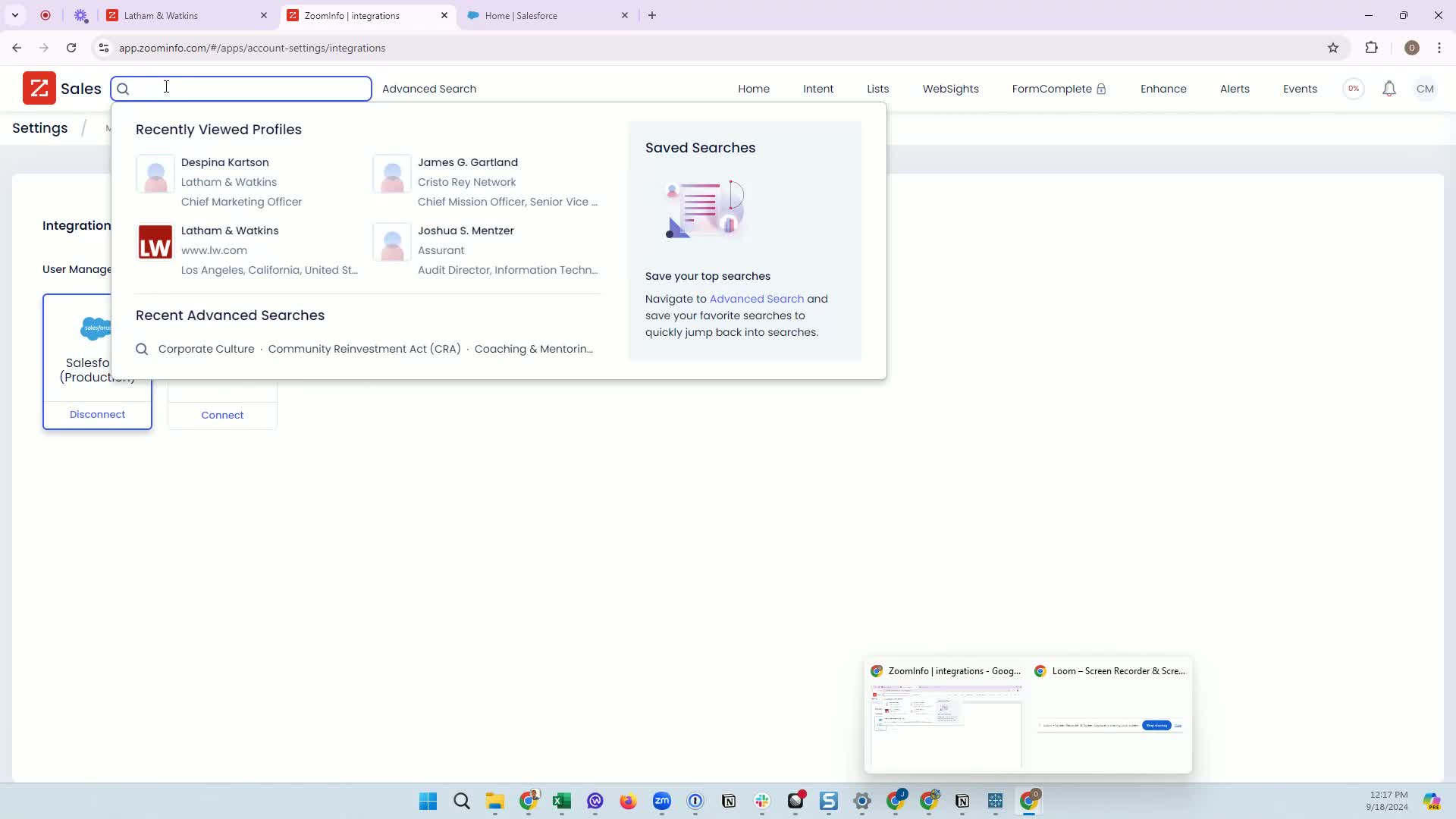
Task: Click the Connect button for integration
Action: click(x=222, y=416)
